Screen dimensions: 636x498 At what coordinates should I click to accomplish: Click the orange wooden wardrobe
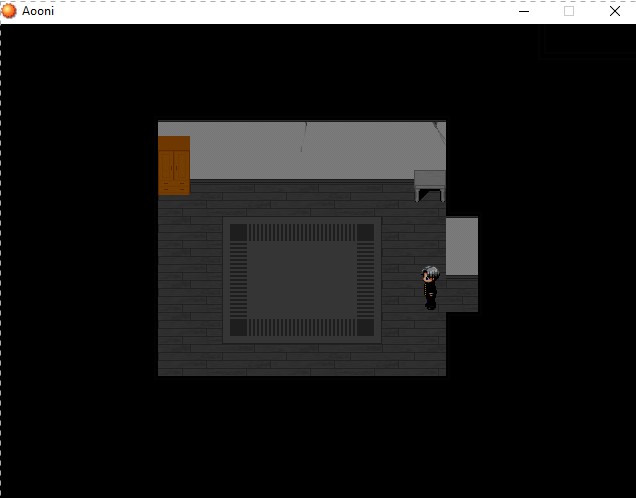(174, 165)
